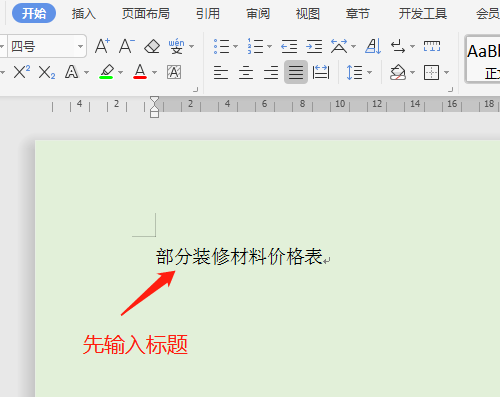Open the 开发工具 tab

coord(423,14)
